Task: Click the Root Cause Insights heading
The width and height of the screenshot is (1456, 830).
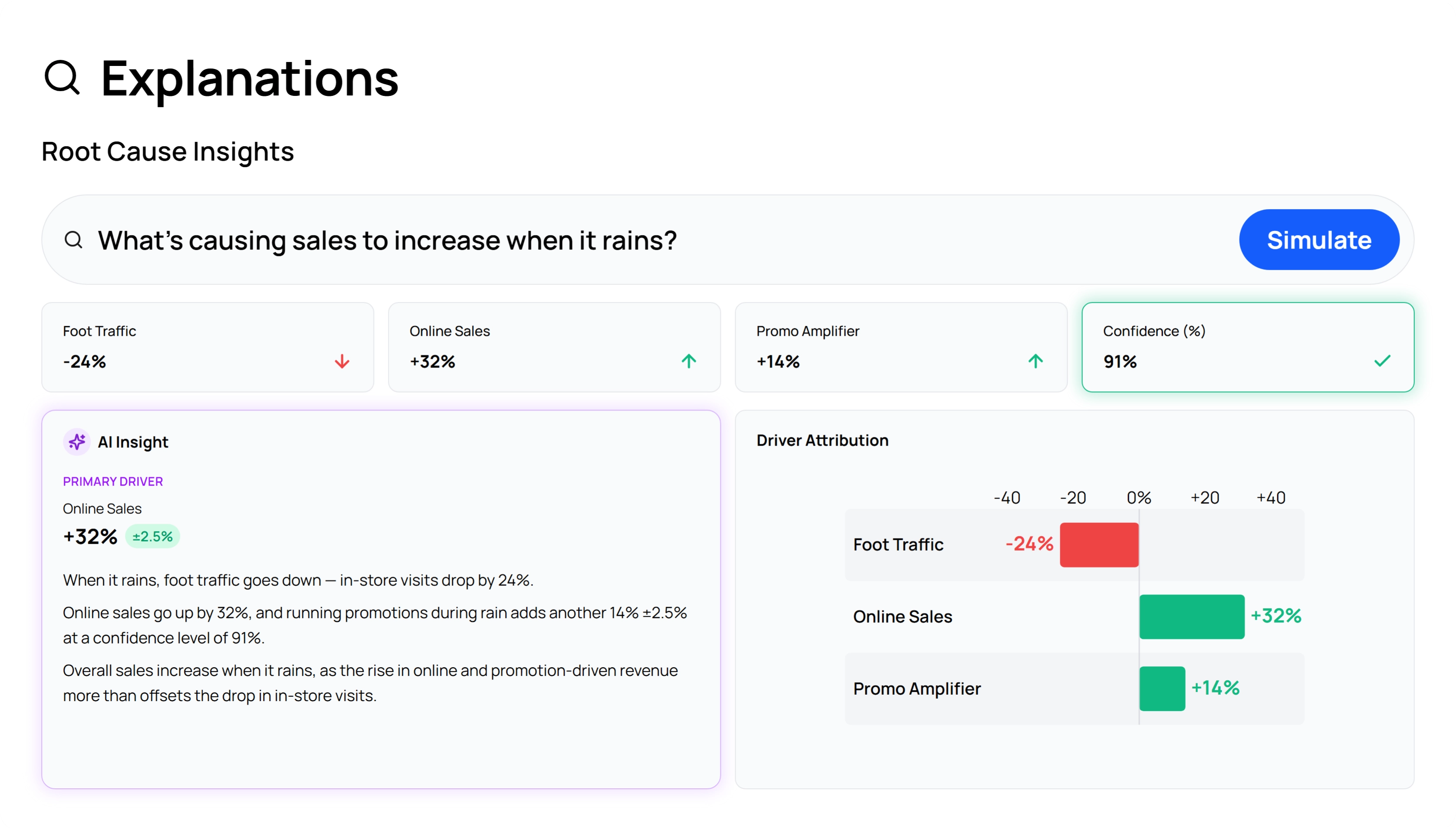Action: pos(168,151)
